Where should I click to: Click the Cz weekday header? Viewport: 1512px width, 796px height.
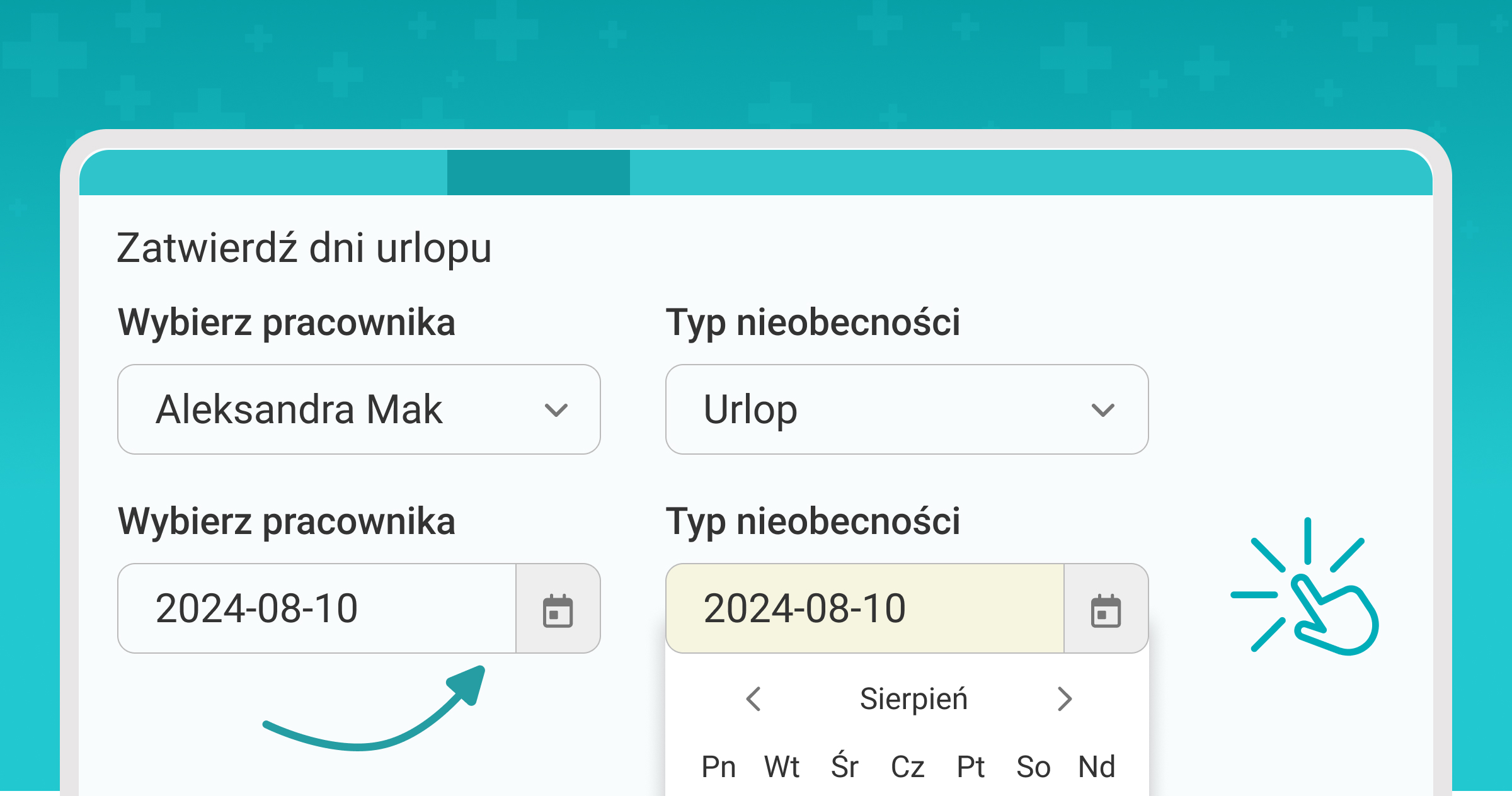(908, 767)
